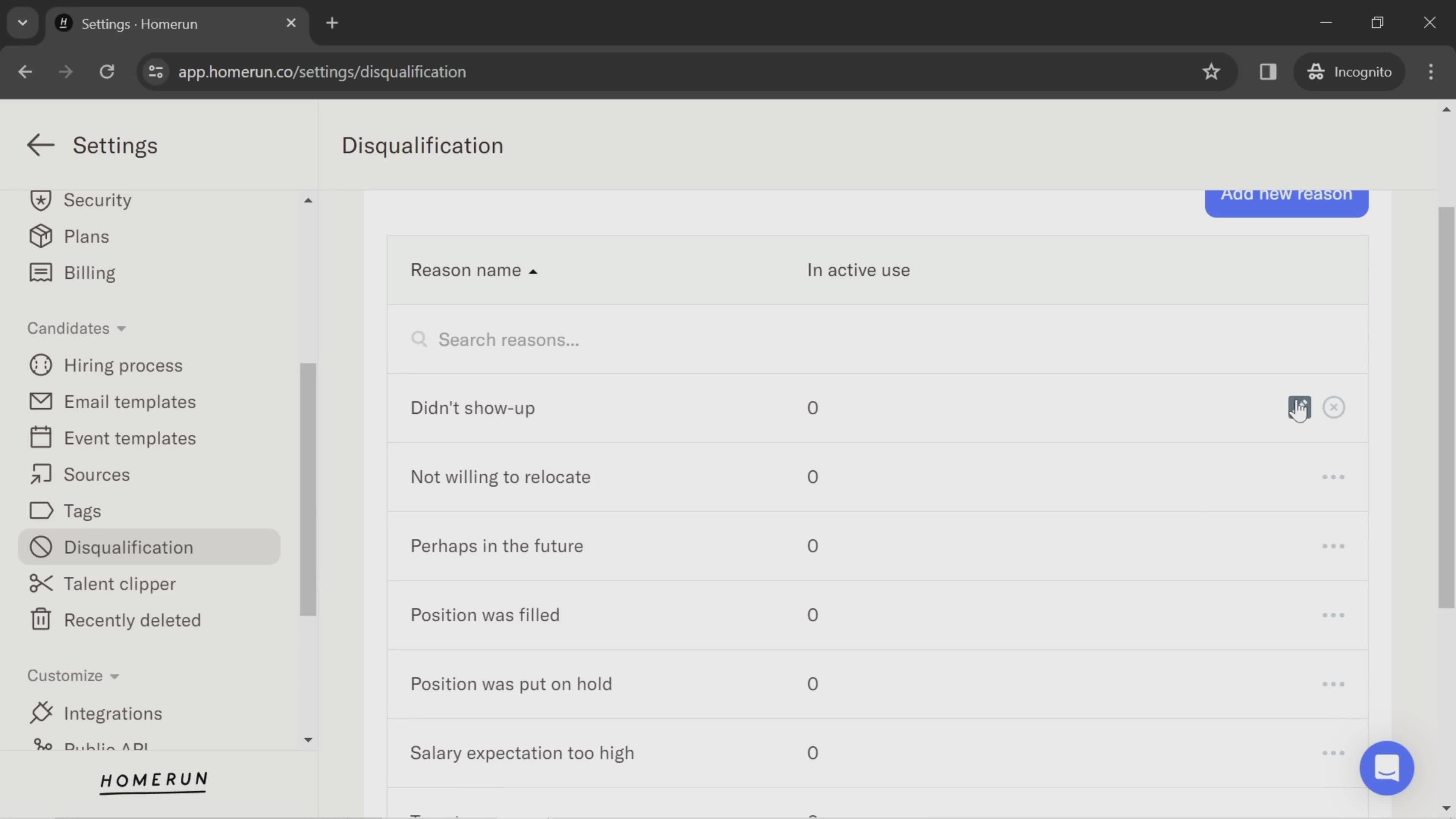Bookmark this page with the star icon
1456x819 pixels.
click(1211, 72)
